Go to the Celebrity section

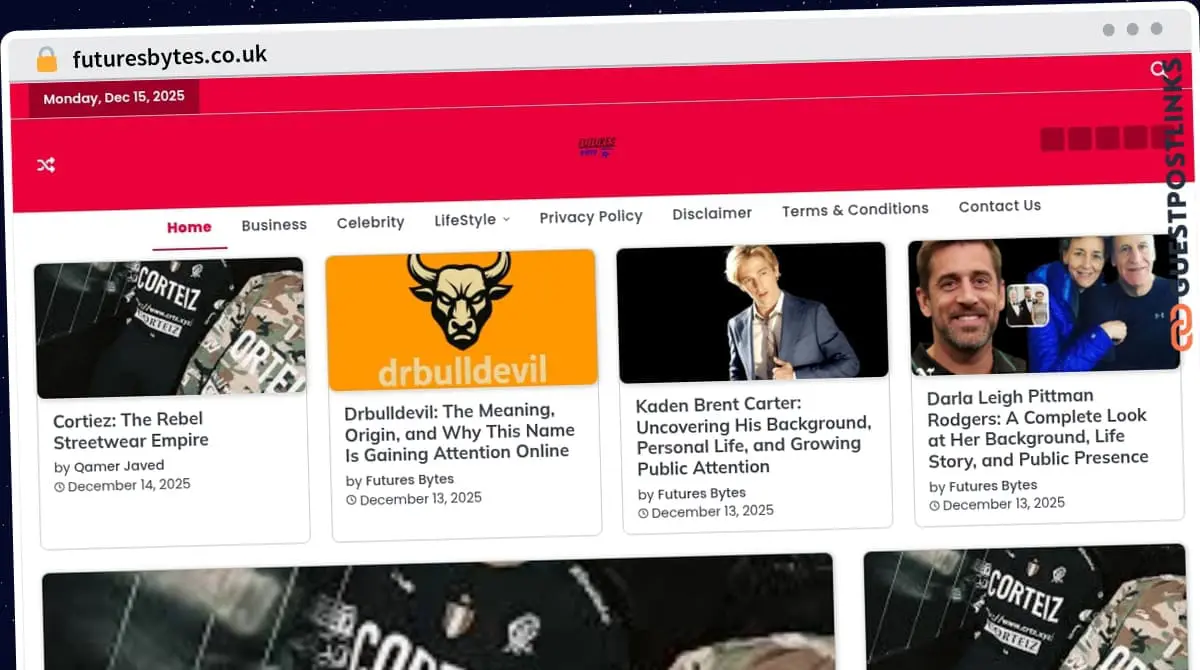[x=370, y=222]
